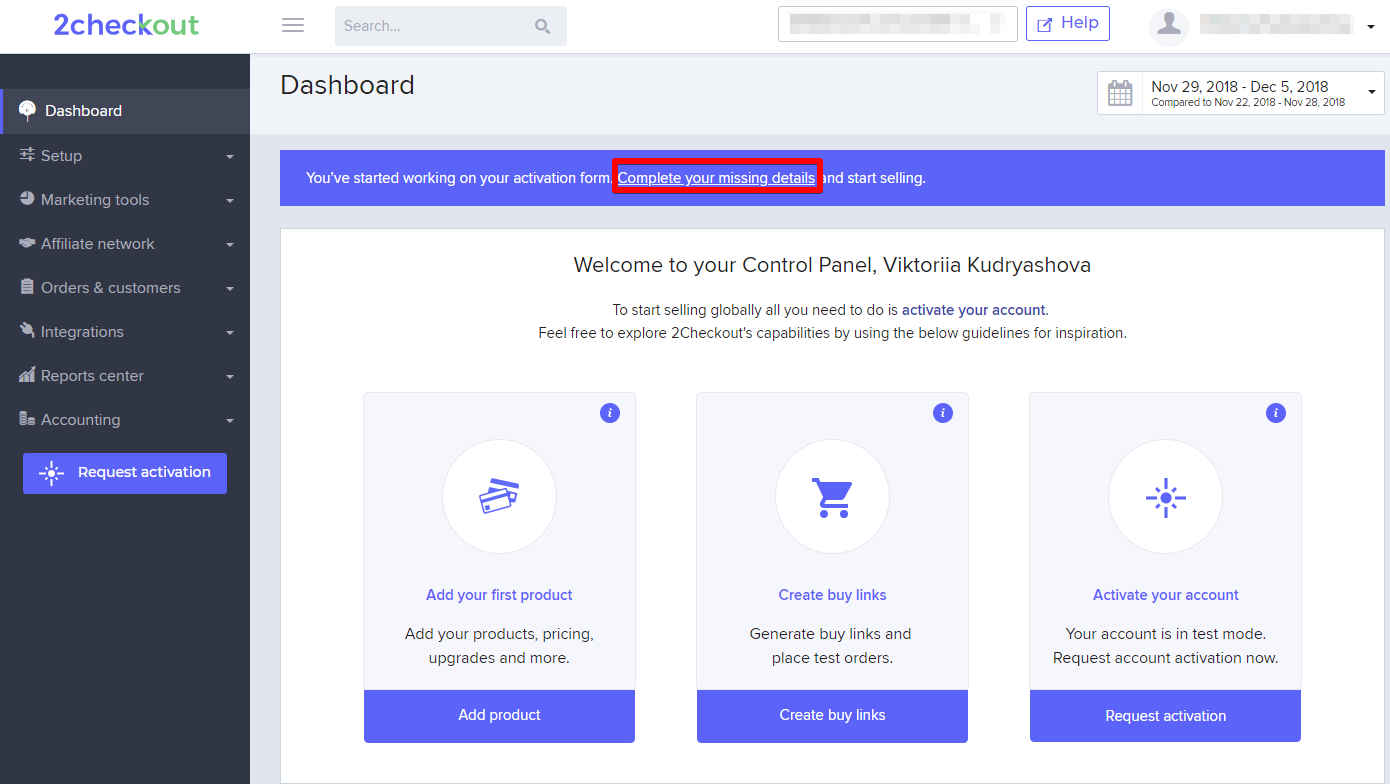The width and height of the screenshot is (1390, 784).
Task: Open Reports center in the sidebar
Action: click(x=125, y=375)
